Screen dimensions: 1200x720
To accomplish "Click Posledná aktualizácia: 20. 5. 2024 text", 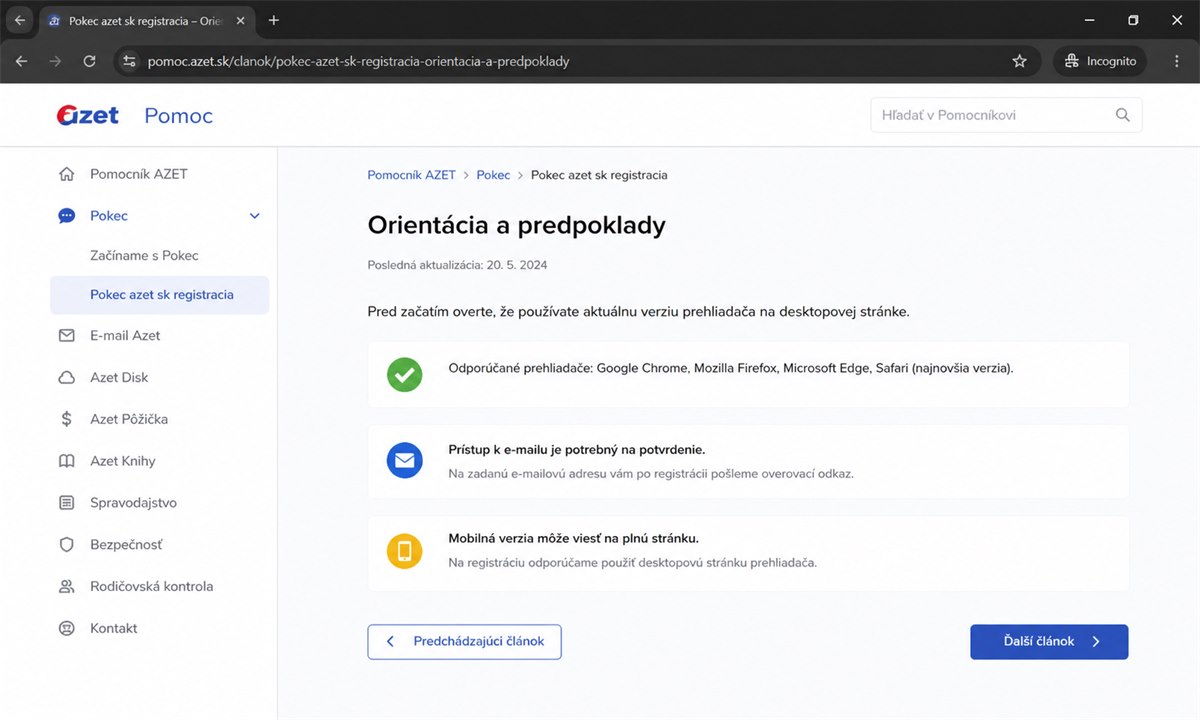I will click(458, 265).
